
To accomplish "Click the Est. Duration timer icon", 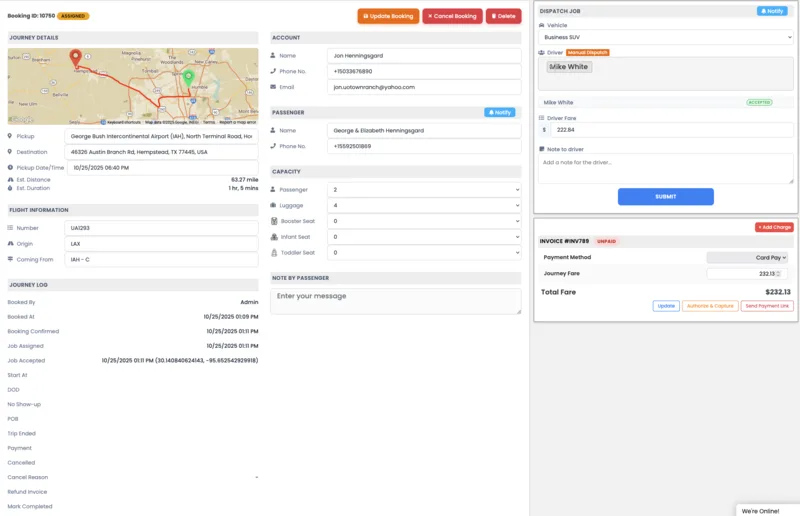I will click(10, 188).
